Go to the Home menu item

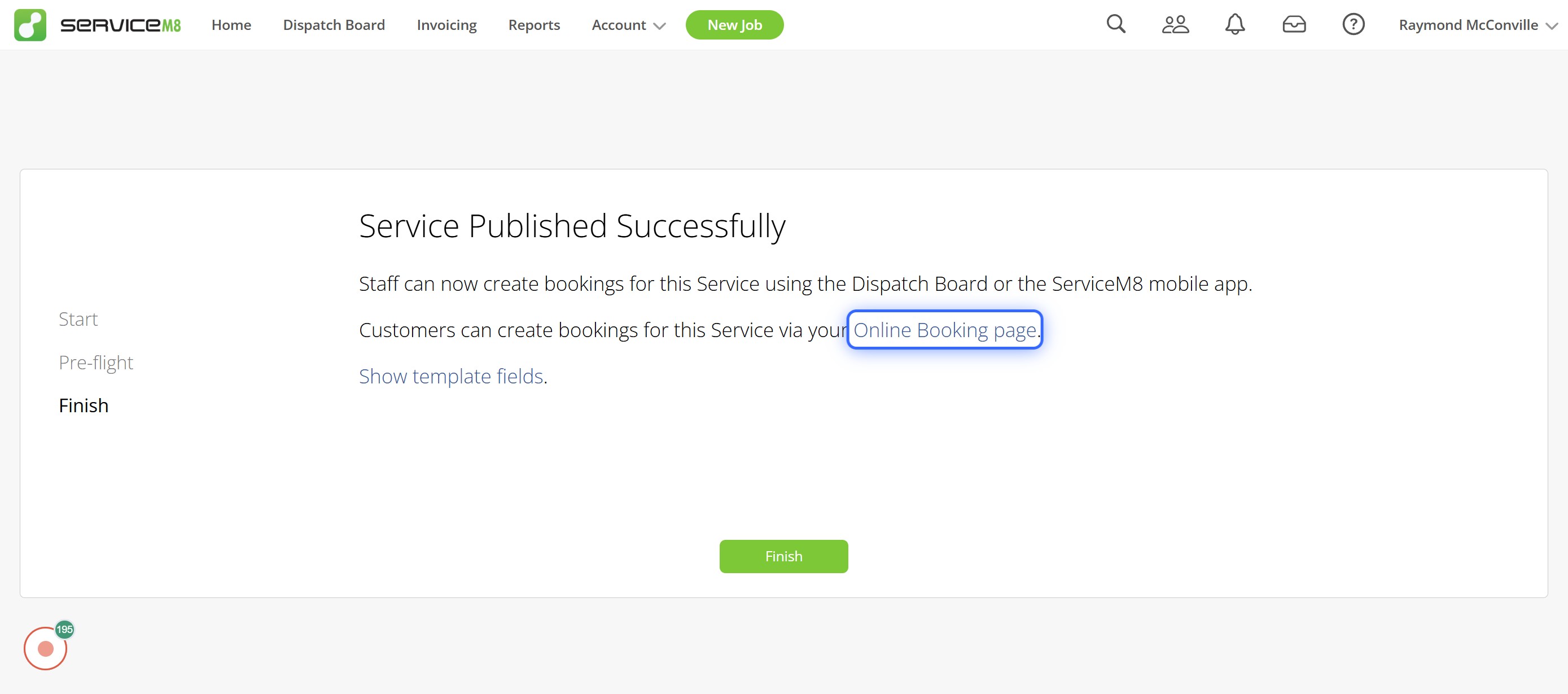231,25
